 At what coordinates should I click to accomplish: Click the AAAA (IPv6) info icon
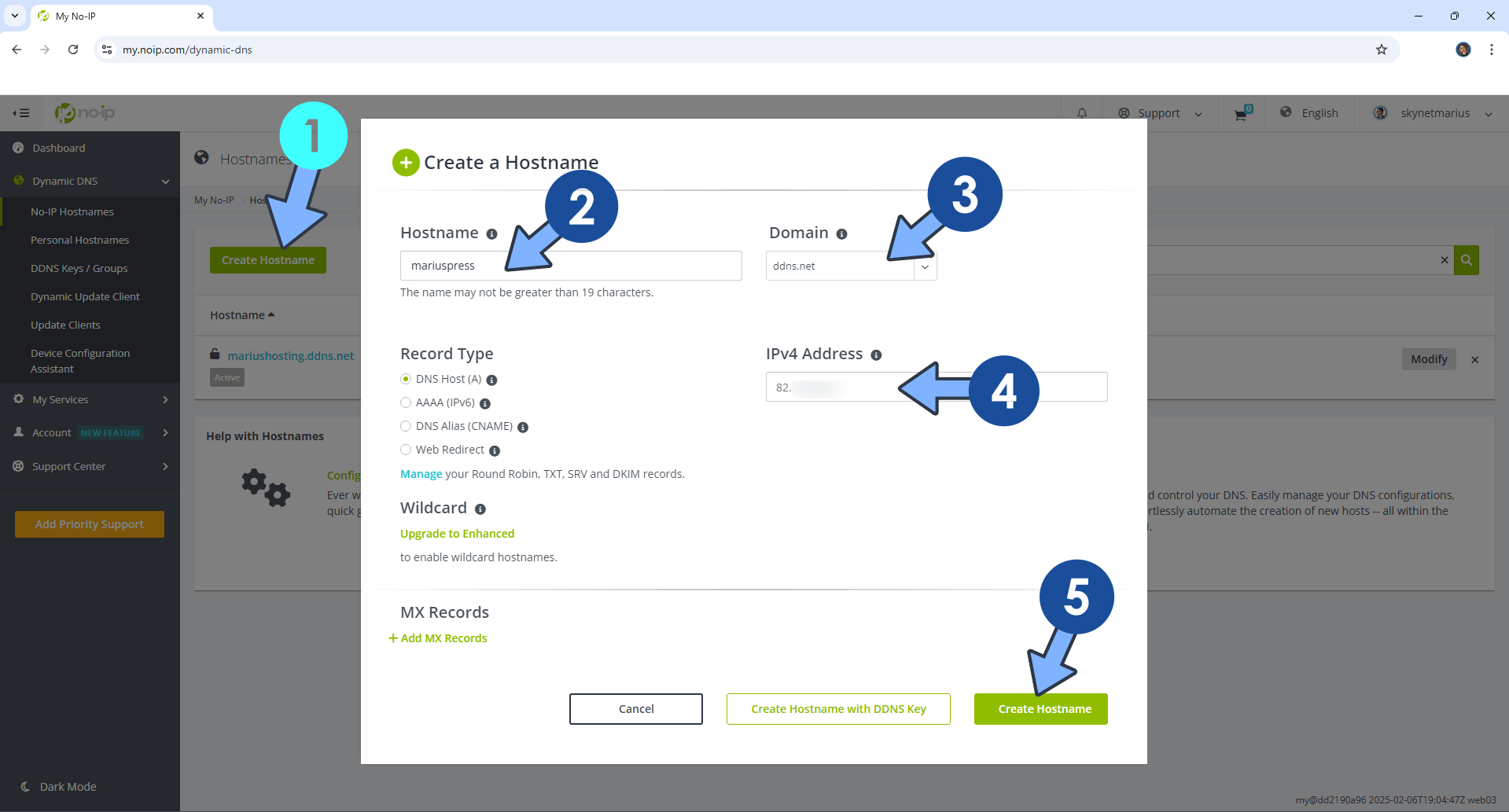[x=485, y=404]
